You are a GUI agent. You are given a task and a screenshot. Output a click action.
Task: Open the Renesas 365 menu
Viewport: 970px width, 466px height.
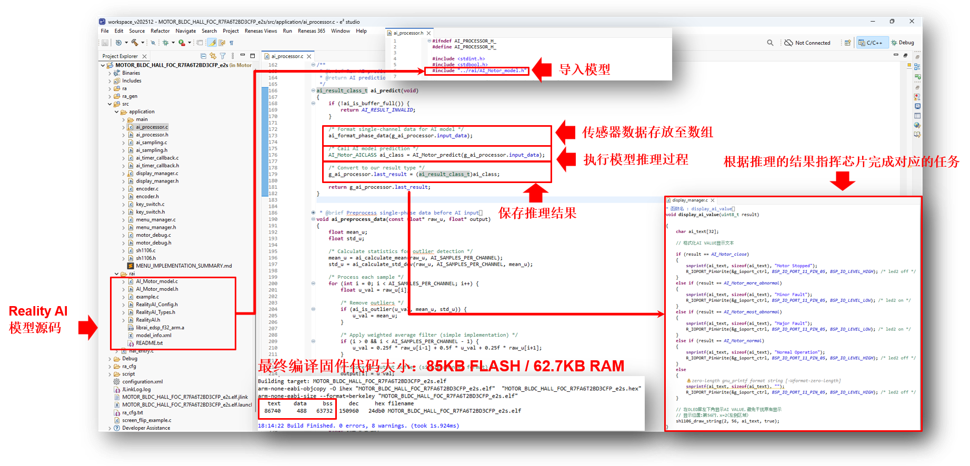pos(311,30)
